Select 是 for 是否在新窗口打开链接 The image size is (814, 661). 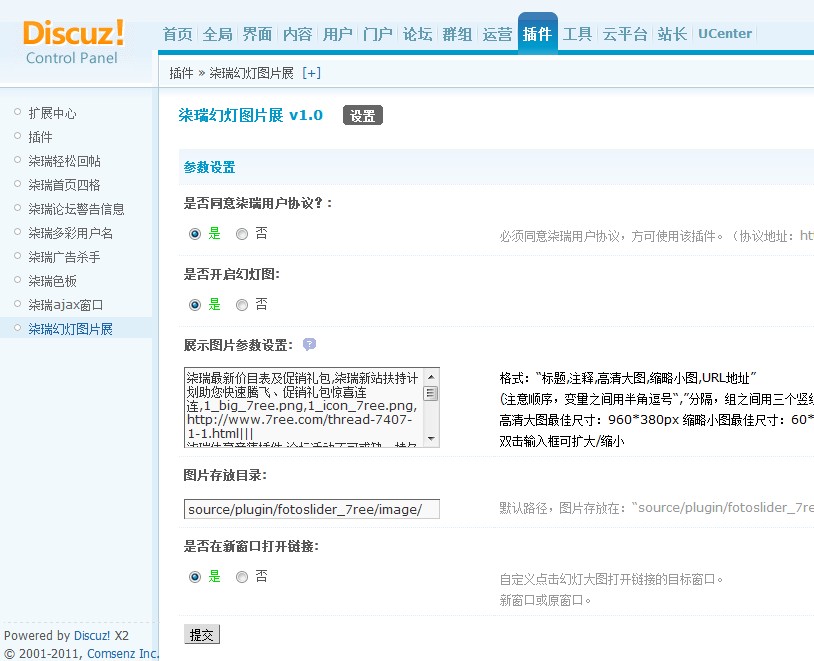click(x=195, y=577)
